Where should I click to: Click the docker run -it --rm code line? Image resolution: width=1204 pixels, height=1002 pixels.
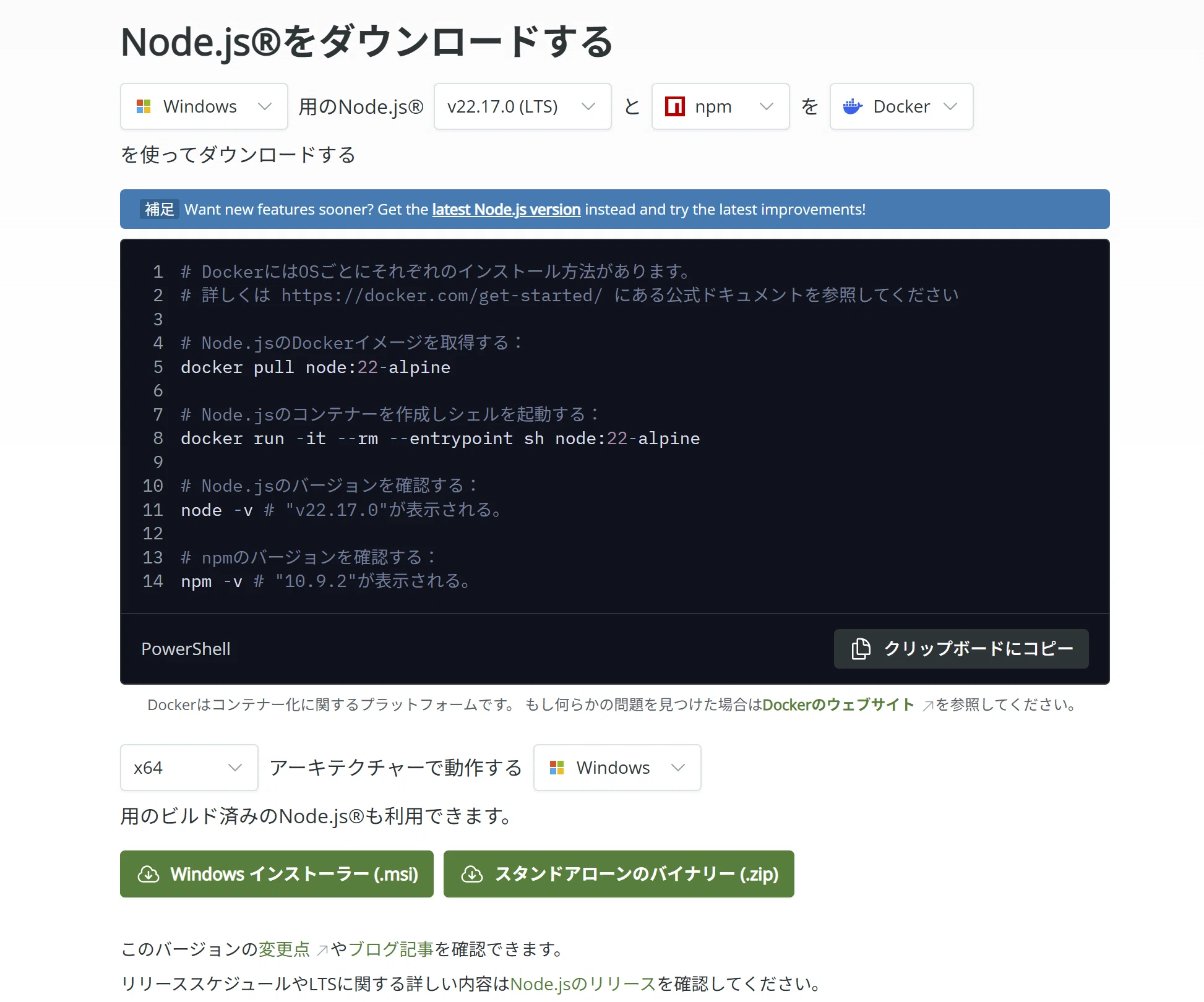pos(441,439)
